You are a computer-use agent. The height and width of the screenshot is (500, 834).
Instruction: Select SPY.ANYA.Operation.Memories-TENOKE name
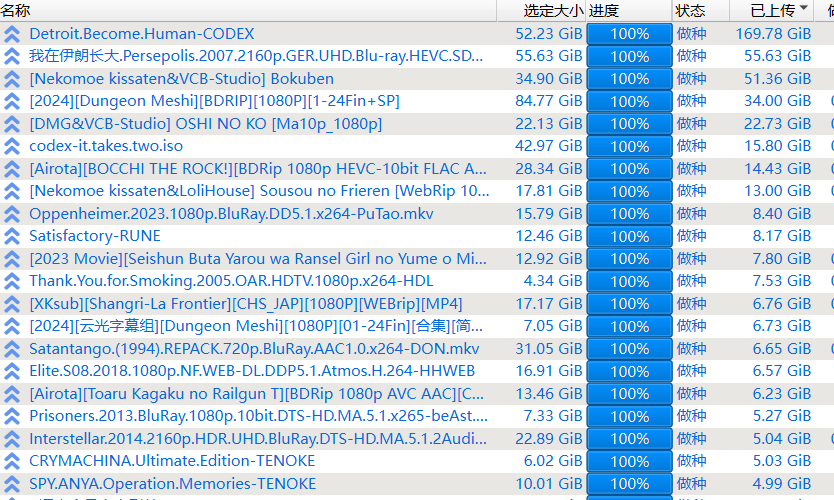(x=172, y=484)
